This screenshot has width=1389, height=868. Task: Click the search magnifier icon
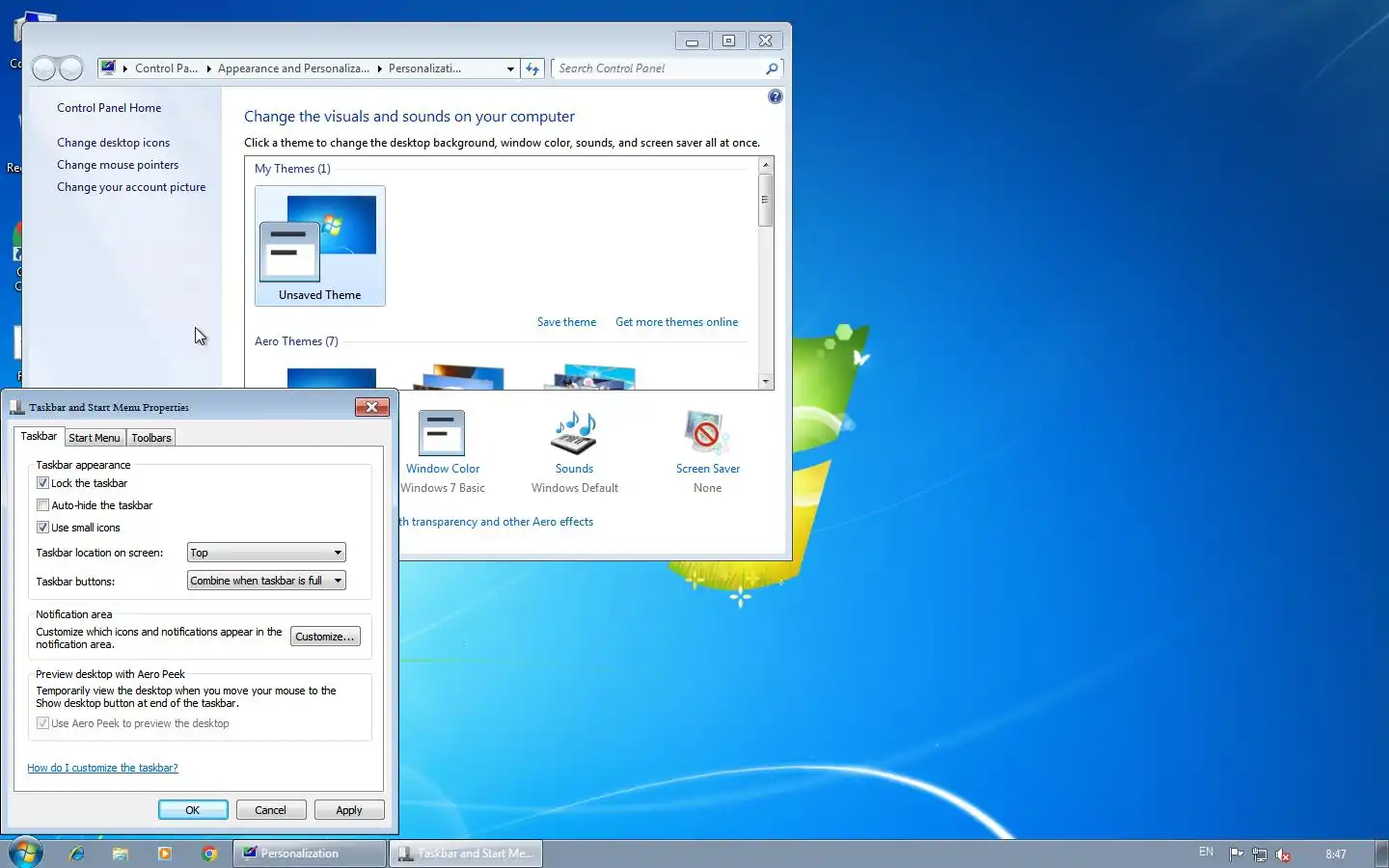772,68
